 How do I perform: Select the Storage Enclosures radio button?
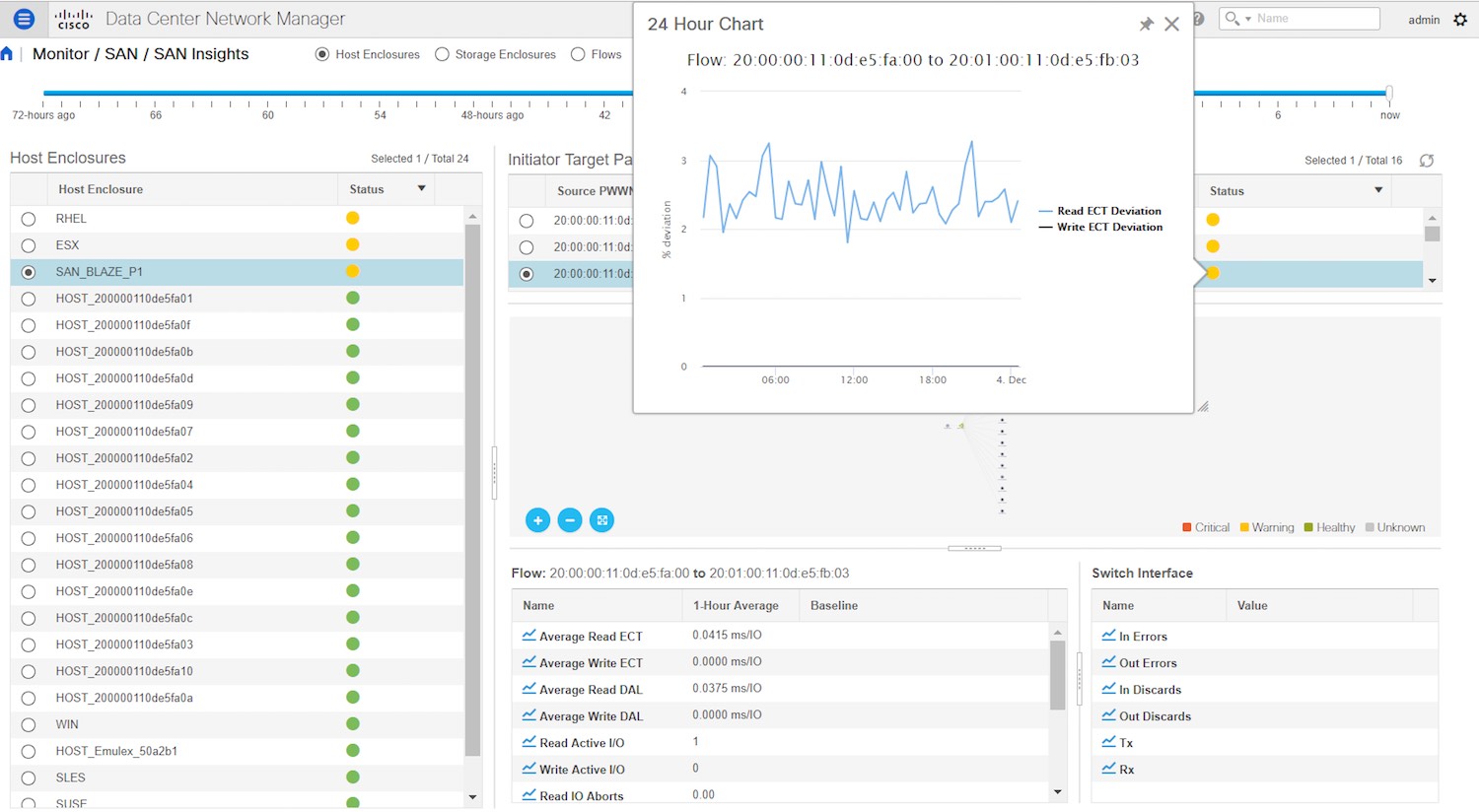(442, 54)
